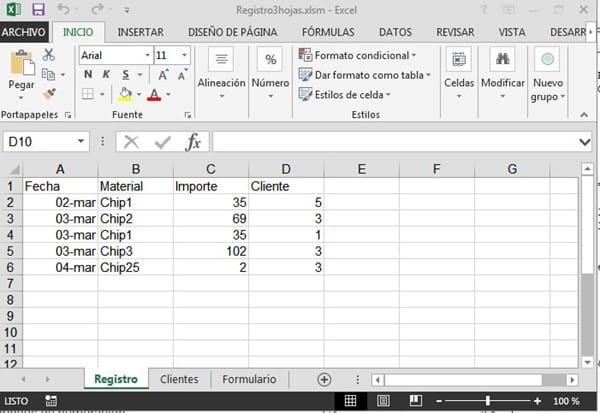Click the Save icon in quick access toolbar
The height and width of the screenshot is (413, 600).
[38, 9]
